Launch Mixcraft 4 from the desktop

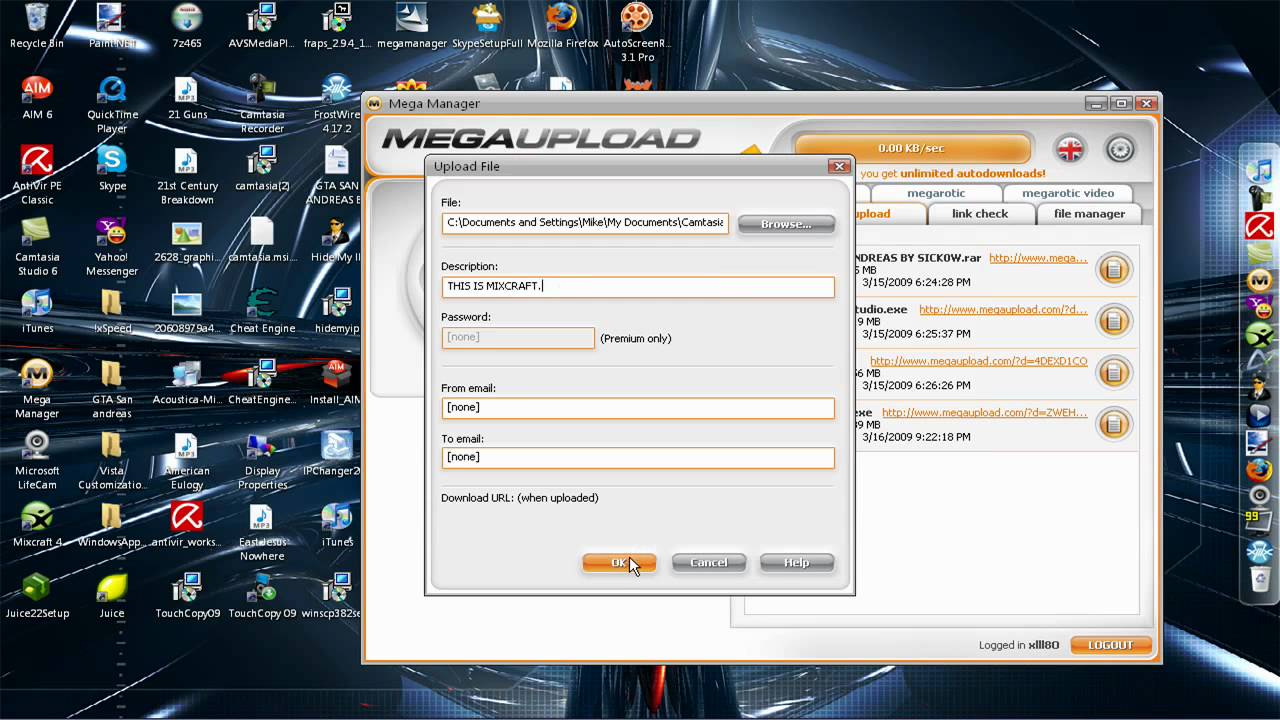[37, 524]
